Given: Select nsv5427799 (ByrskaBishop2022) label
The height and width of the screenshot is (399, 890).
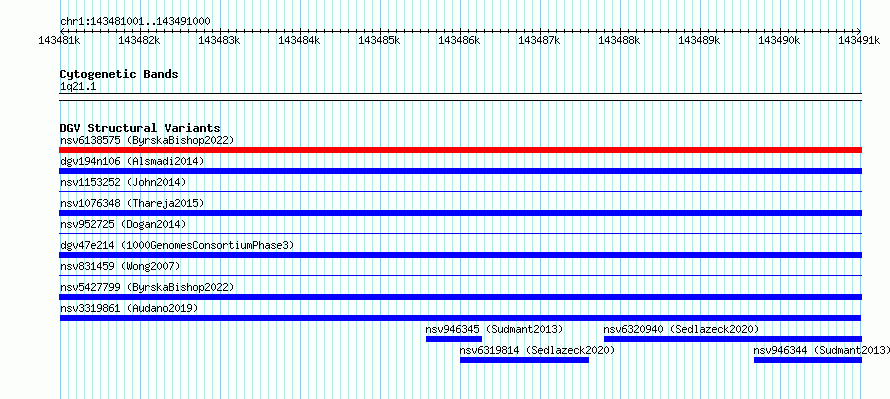Looking at the screenshot, I should (x=147, y=287).
